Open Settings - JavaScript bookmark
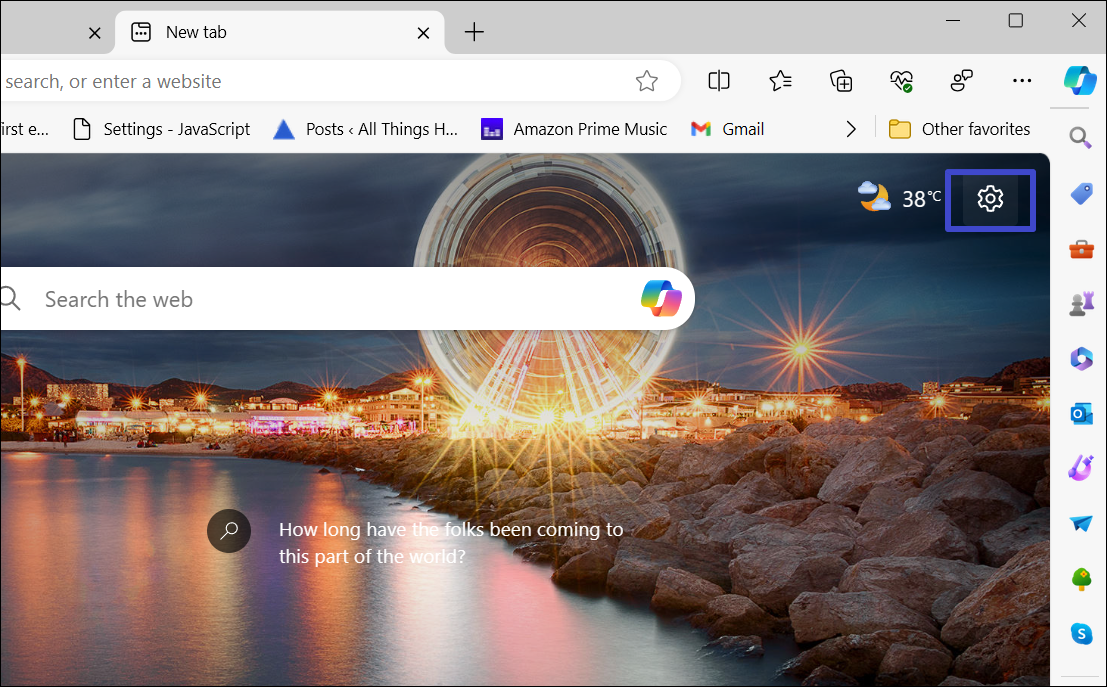This screenshot has height=687, width=1107. click(x=162, y=129)
